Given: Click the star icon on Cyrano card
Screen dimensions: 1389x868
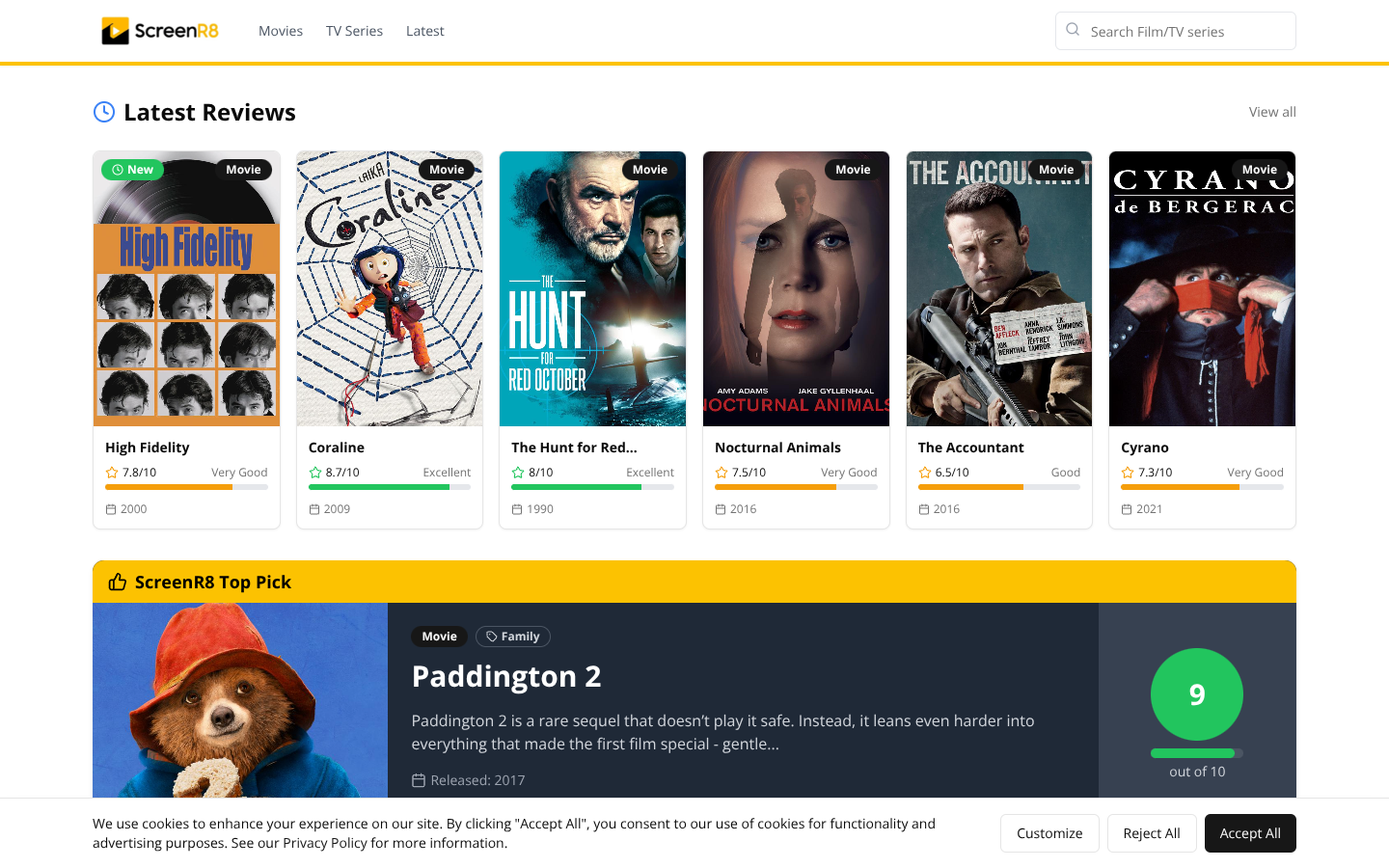Looking at the screenshot, I should pos(1128,473).
